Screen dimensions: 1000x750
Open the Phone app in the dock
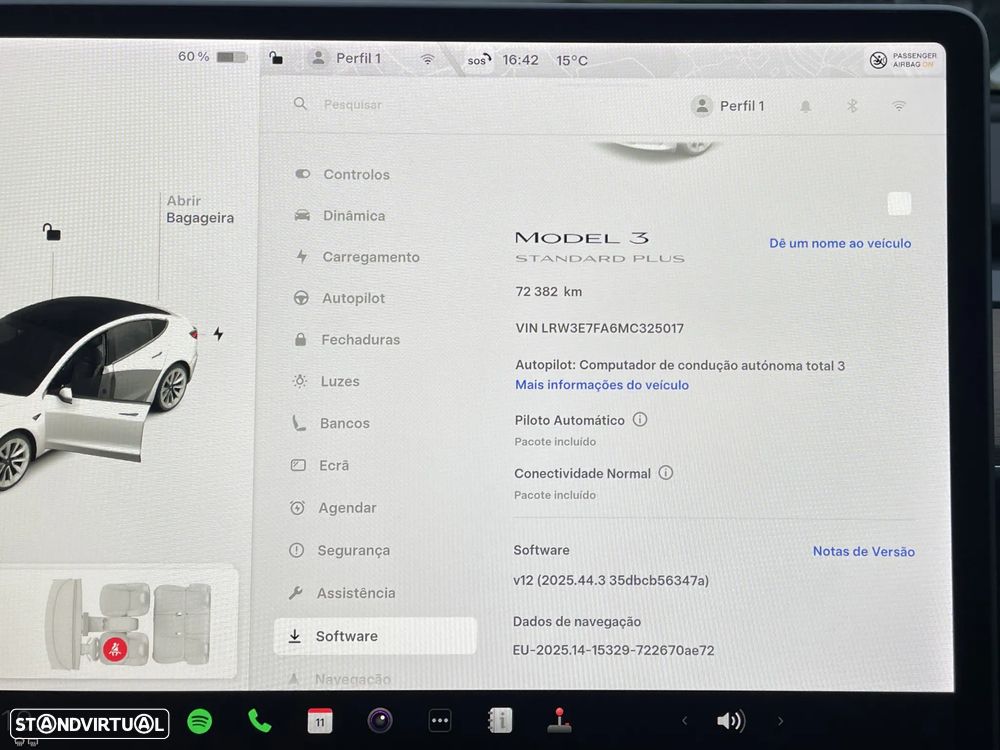(259, 721)
